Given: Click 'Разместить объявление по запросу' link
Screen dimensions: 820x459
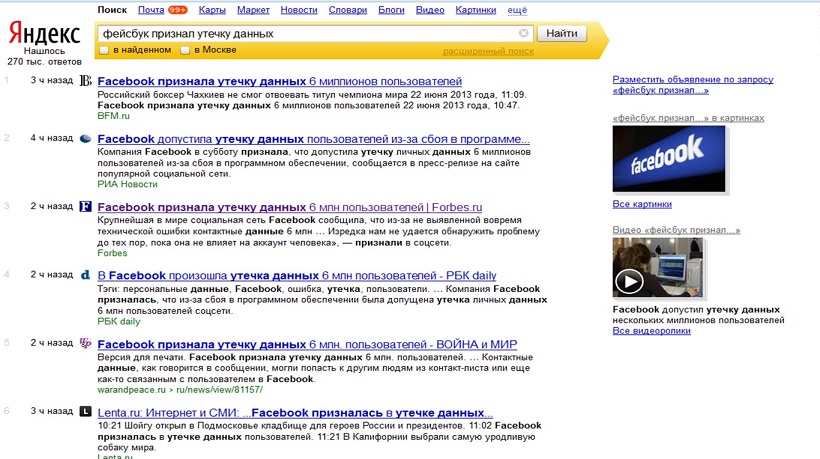Looking at the screenshot, I should coord(693,85).
